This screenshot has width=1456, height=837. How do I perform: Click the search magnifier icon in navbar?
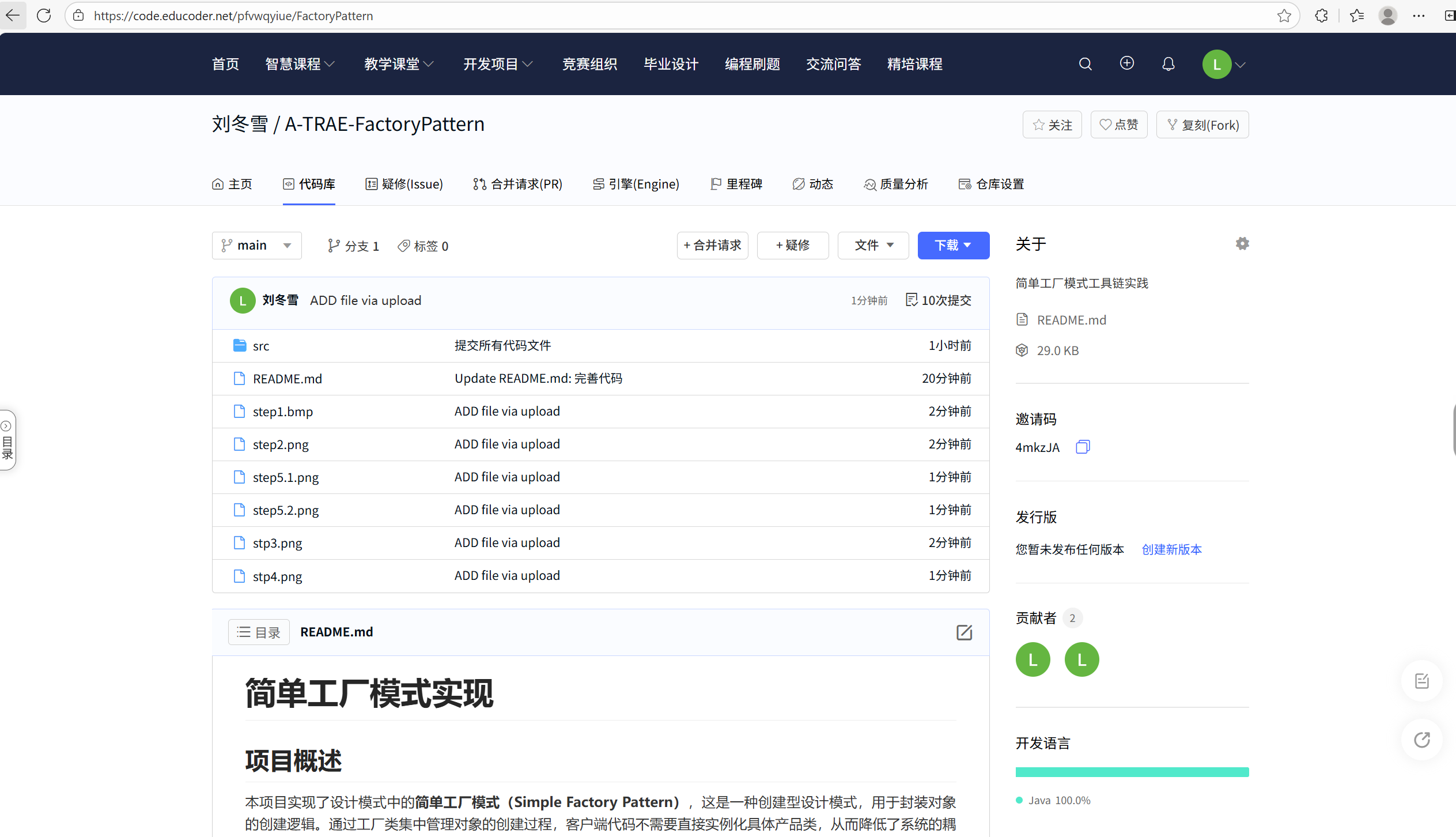pos(1085,64)
